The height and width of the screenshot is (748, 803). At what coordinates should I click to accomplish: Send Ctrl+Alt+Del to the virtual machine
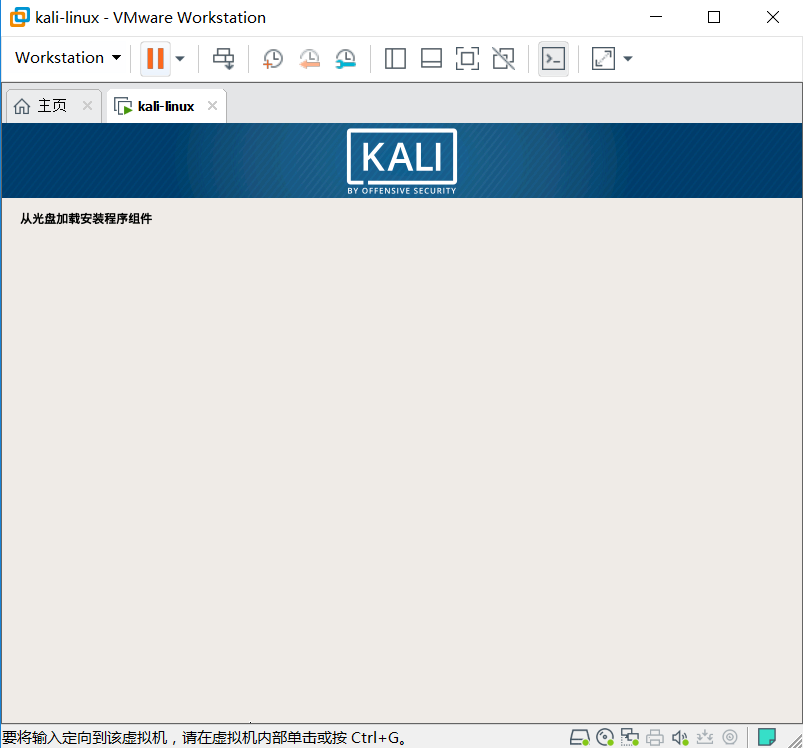point(224,58)
